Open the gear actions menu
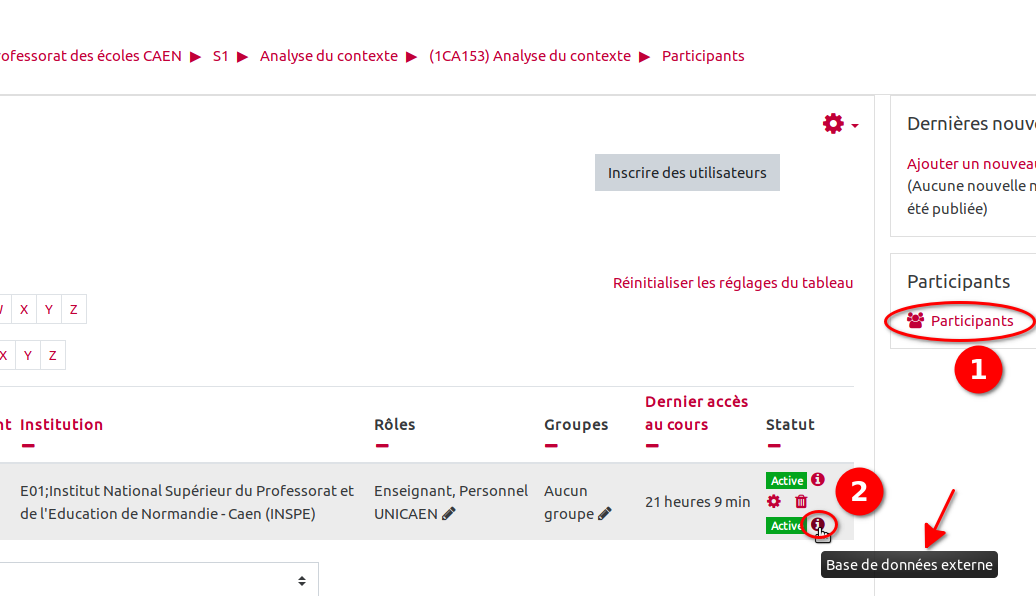Image resolution: width=1036 pixels, height=596 pixels. click(839, 124)
